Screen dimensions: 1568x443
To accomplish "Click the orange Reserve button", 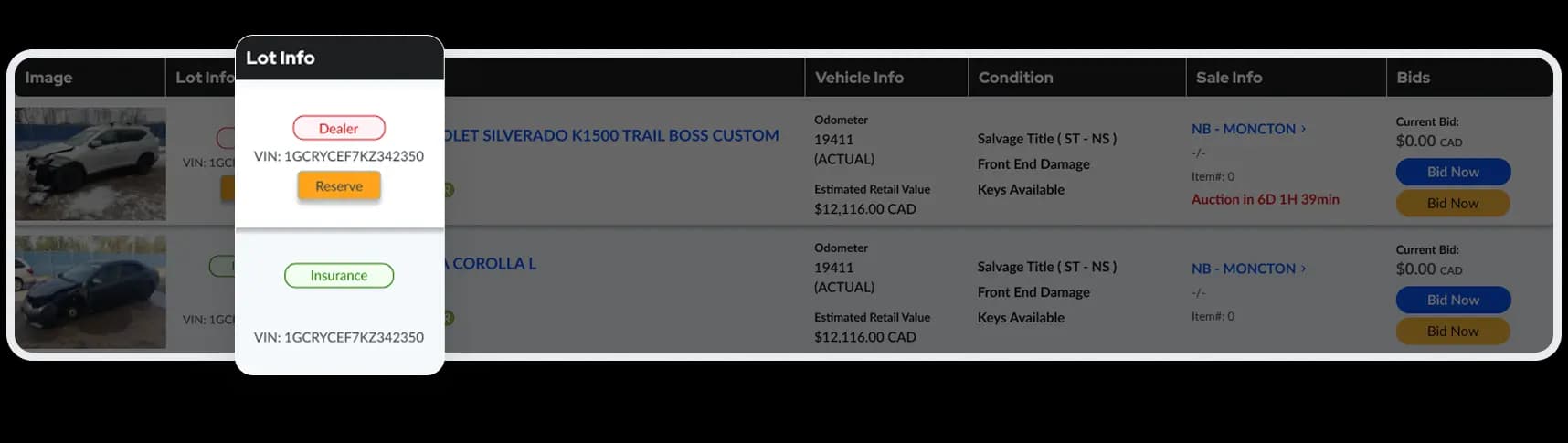I will (x=339, y=186).
